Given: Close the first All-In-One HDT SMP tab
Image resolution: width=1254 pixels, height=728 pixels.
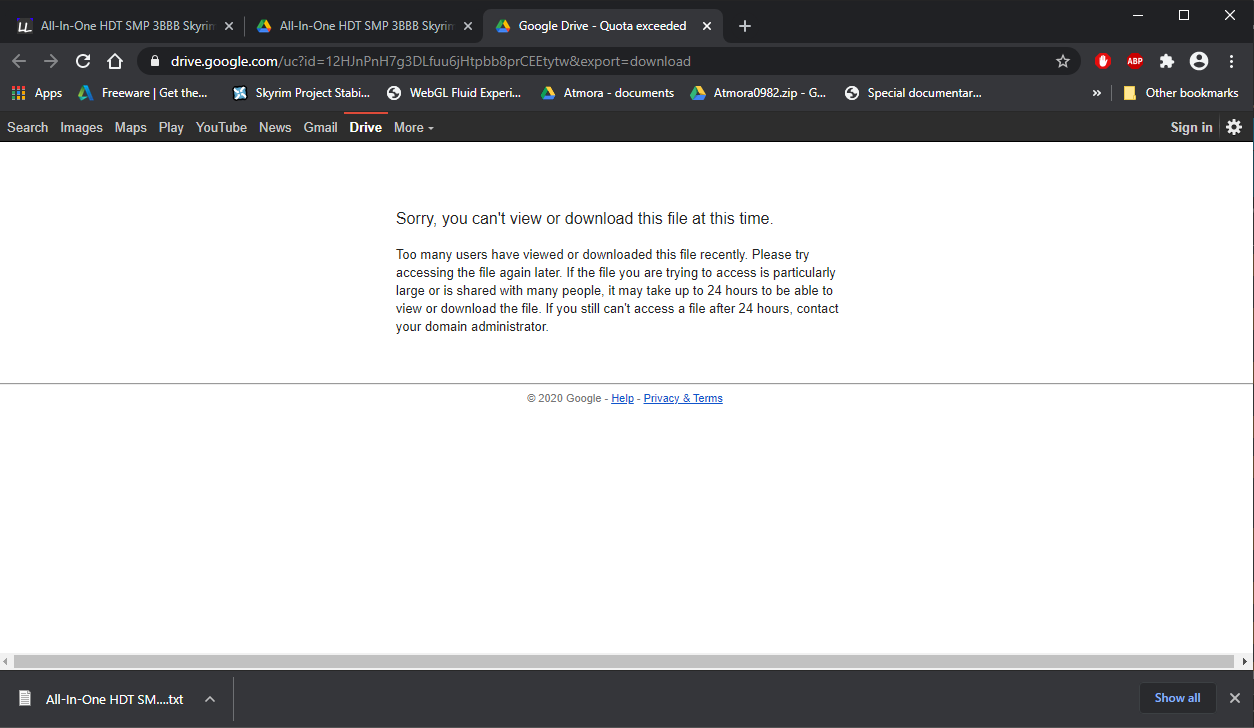Looking at the screenshot, I should [229, 26].
